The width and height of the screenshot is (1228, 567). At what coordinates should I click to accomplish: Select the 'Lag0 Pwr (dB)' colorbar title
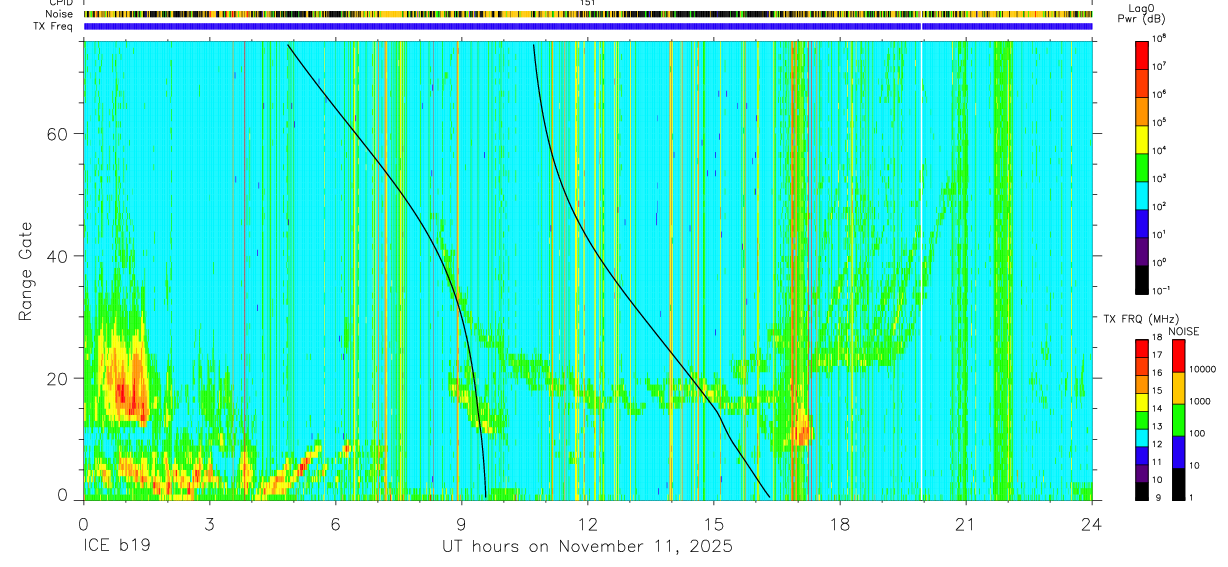pos(1140,13)
